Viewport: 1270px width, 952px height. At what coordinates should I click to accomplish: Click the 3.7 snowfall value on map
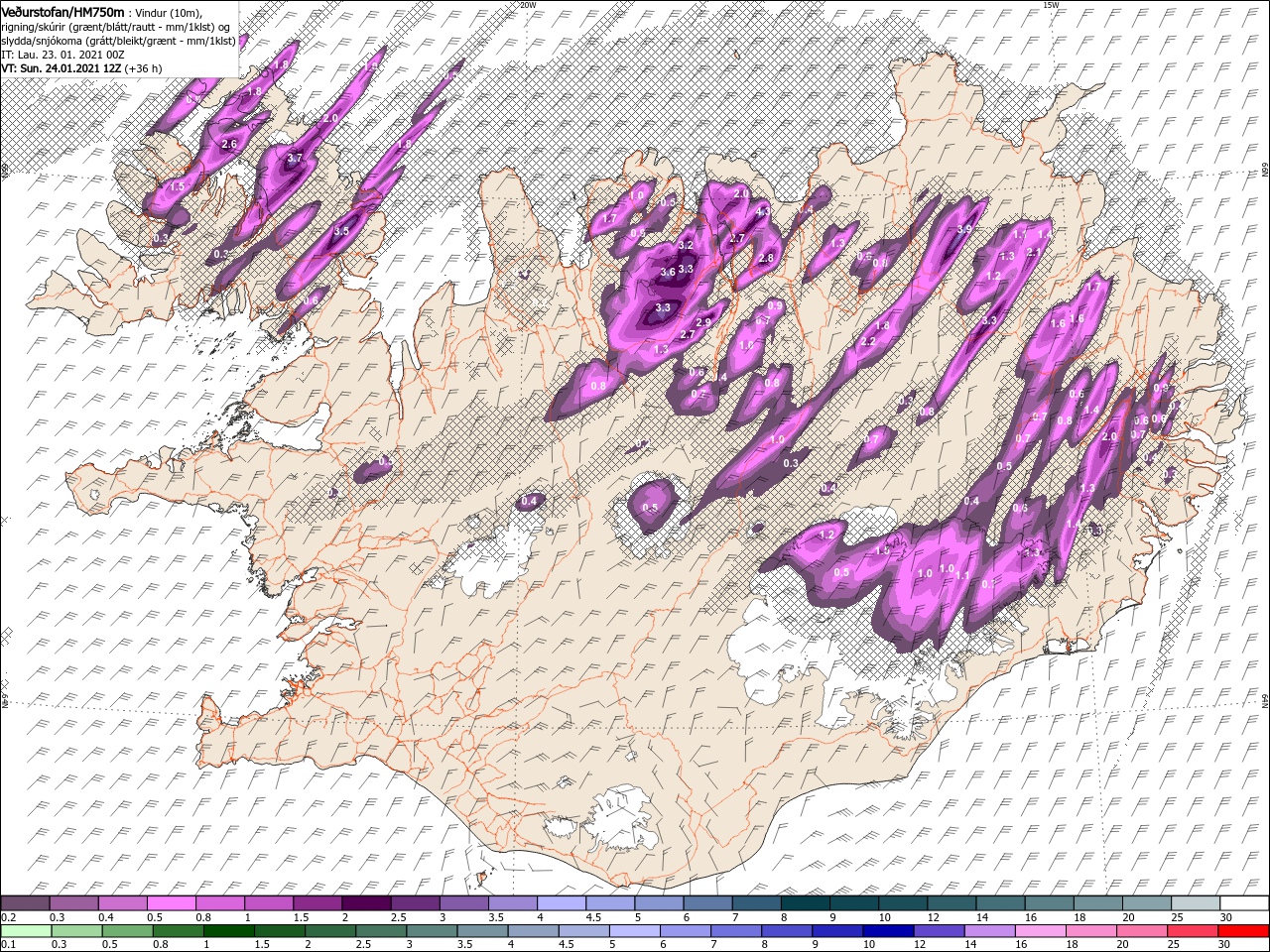click(295, 158)
